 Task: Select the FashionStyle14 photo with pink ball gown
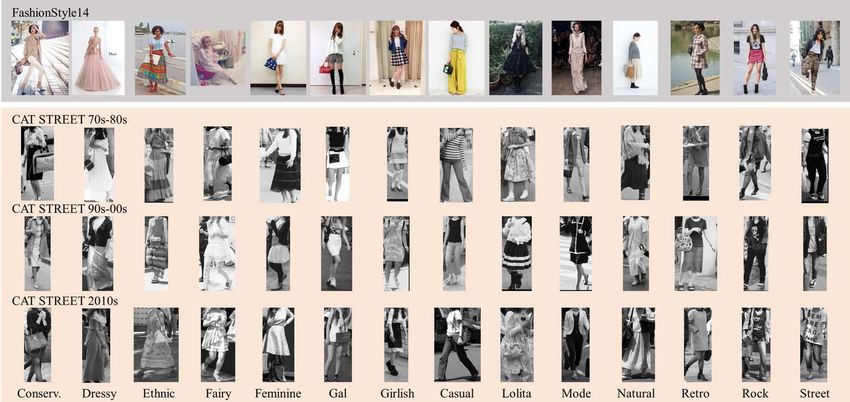[x=98, y=57]
